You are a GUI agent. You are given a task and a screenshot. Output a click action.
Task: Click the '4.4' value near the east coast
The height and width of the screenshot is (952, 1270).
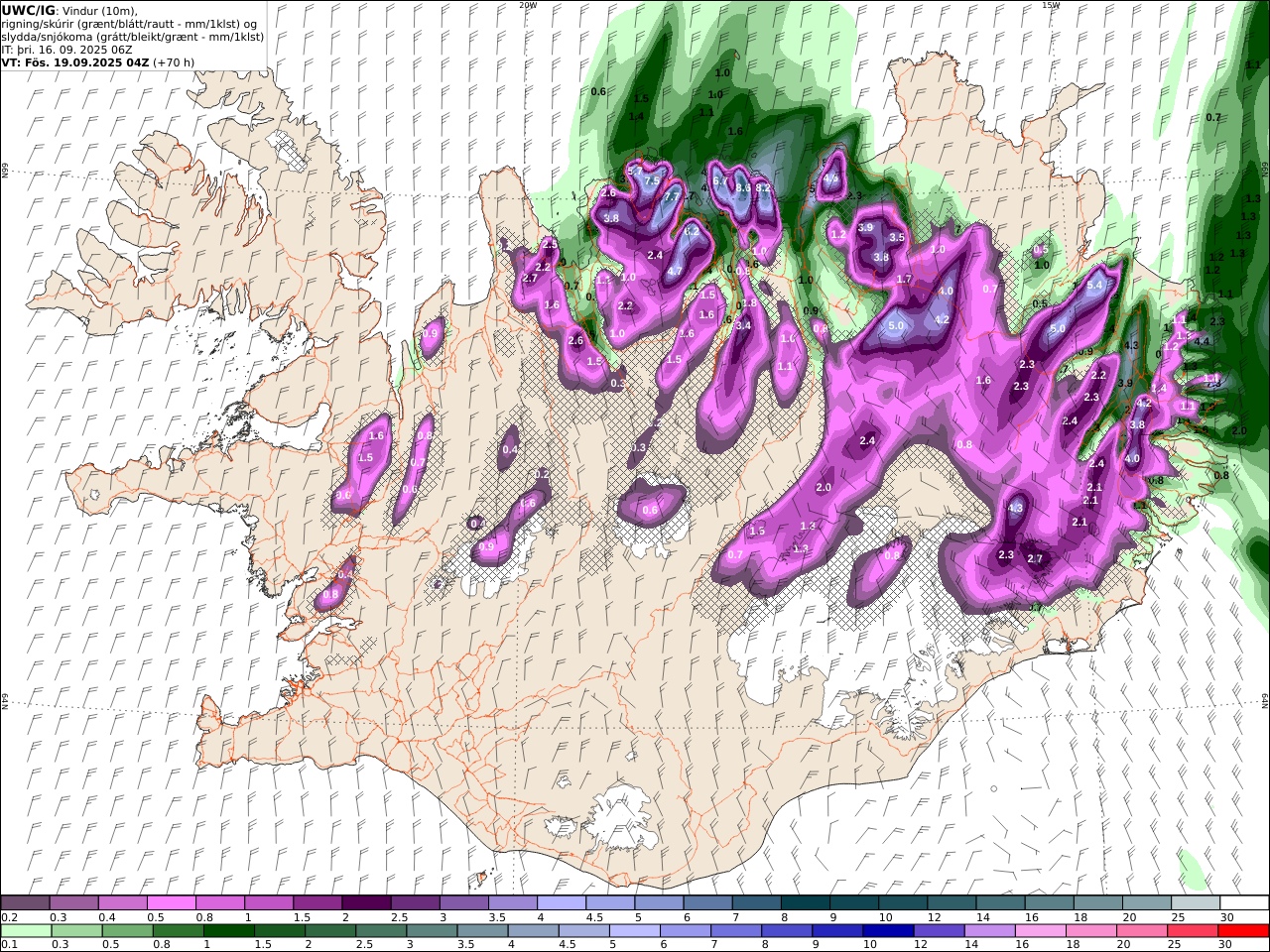tap(1203, 341)
